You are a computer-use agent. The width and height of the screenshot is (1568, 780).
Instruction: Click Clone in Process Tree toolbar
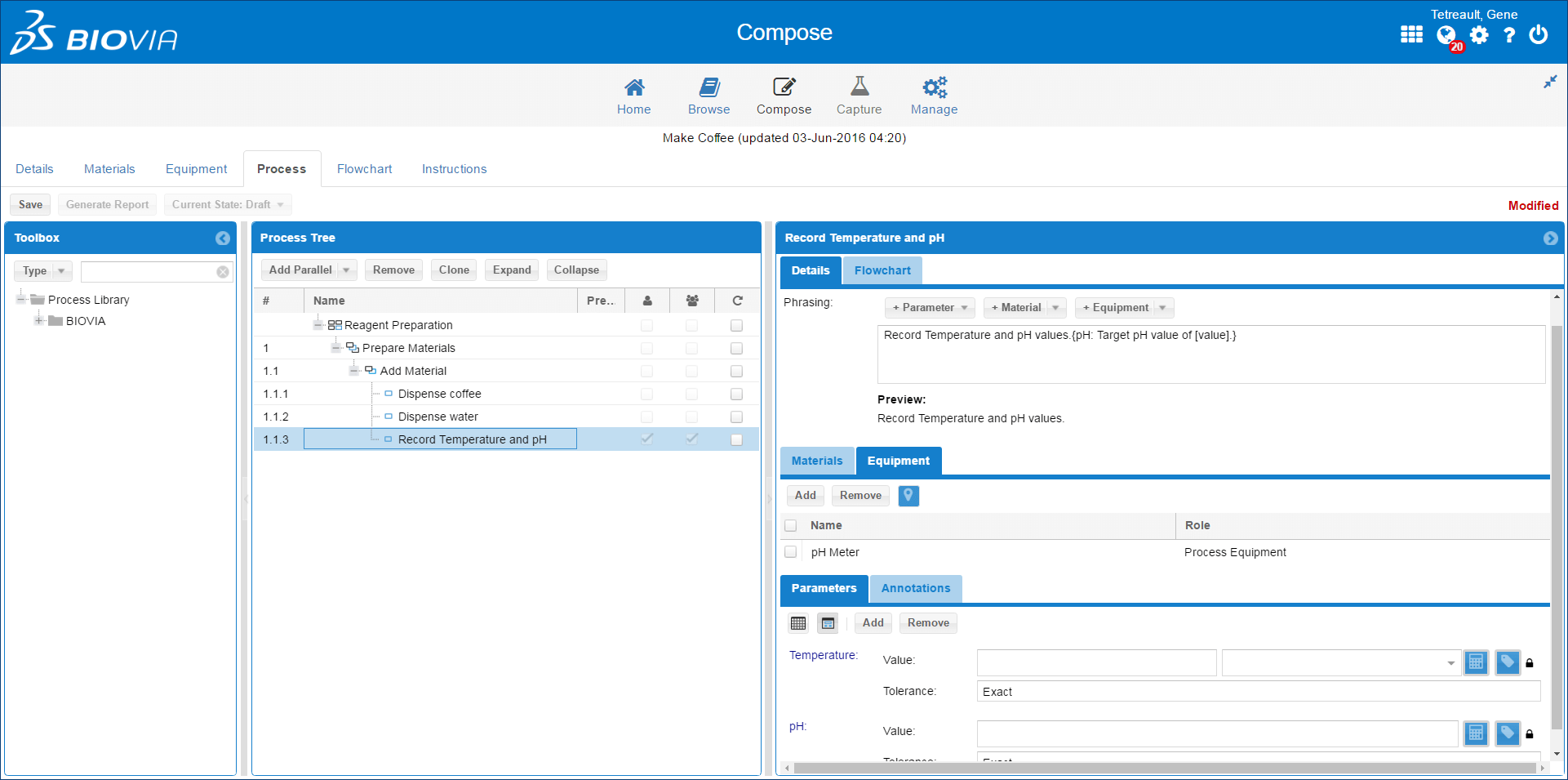[x=454, y=270]
